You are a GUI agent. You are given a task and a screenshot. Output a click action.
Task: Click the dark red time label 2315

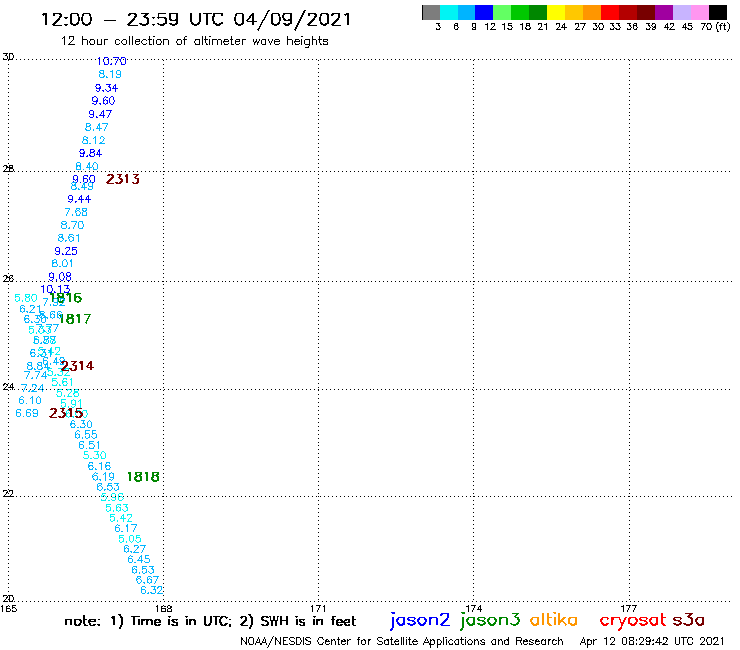pos(66,413)
